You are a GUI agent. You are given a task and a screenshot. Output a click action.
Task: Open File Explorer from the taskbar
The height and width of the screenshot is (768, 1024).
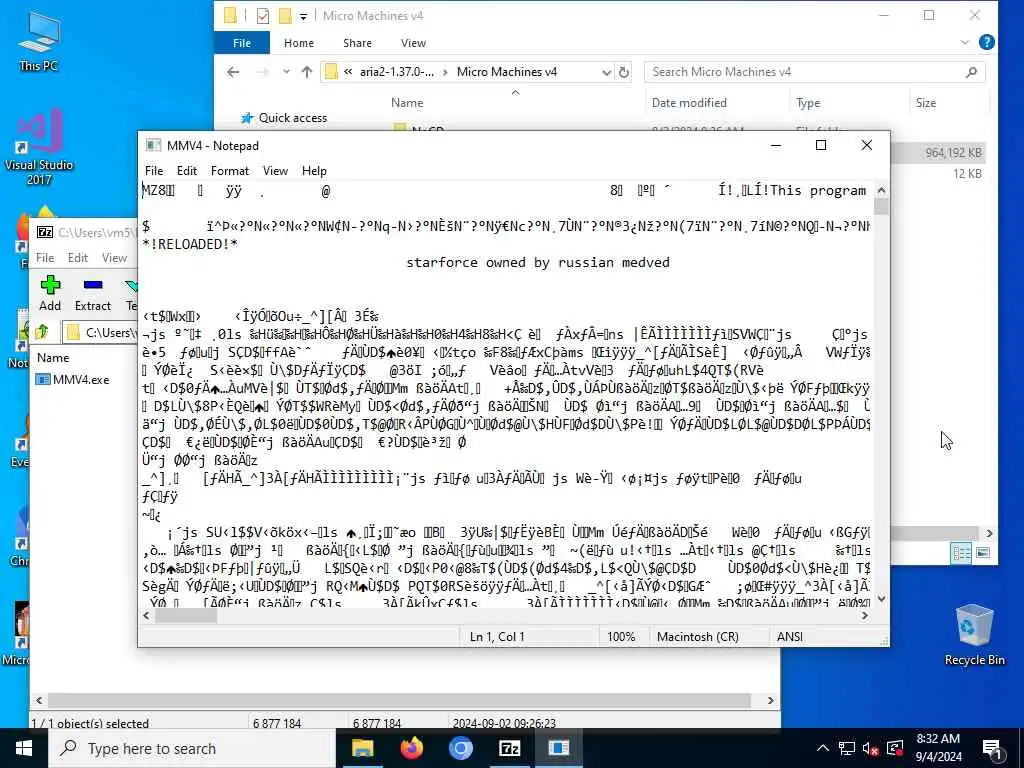click(x=362, y=748)
